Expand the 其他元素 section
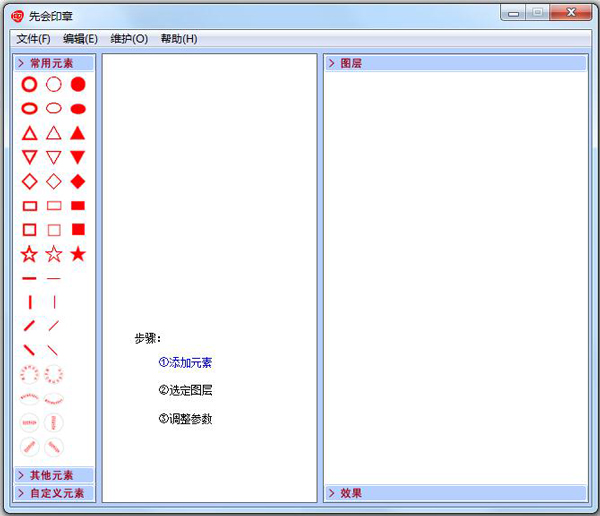Image resolution: width=600 pixels, height=516 pixels. point(54,475)
